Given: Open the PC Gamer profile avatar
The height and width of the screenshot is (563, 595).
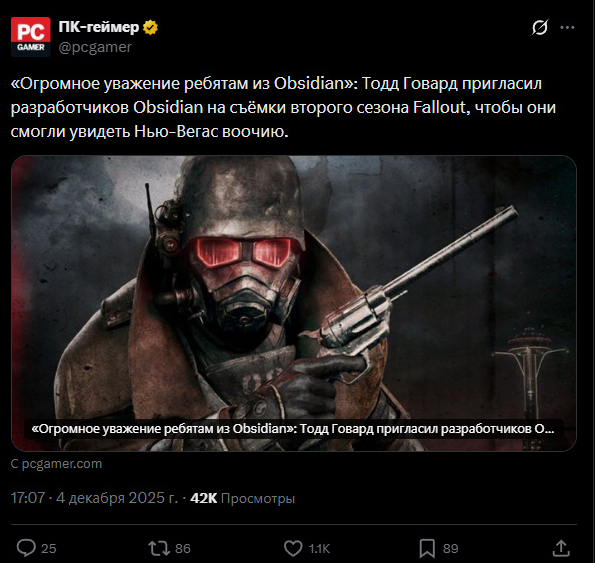Looking at the screenshot, I should pyautogui.click(x=30, y=36).
